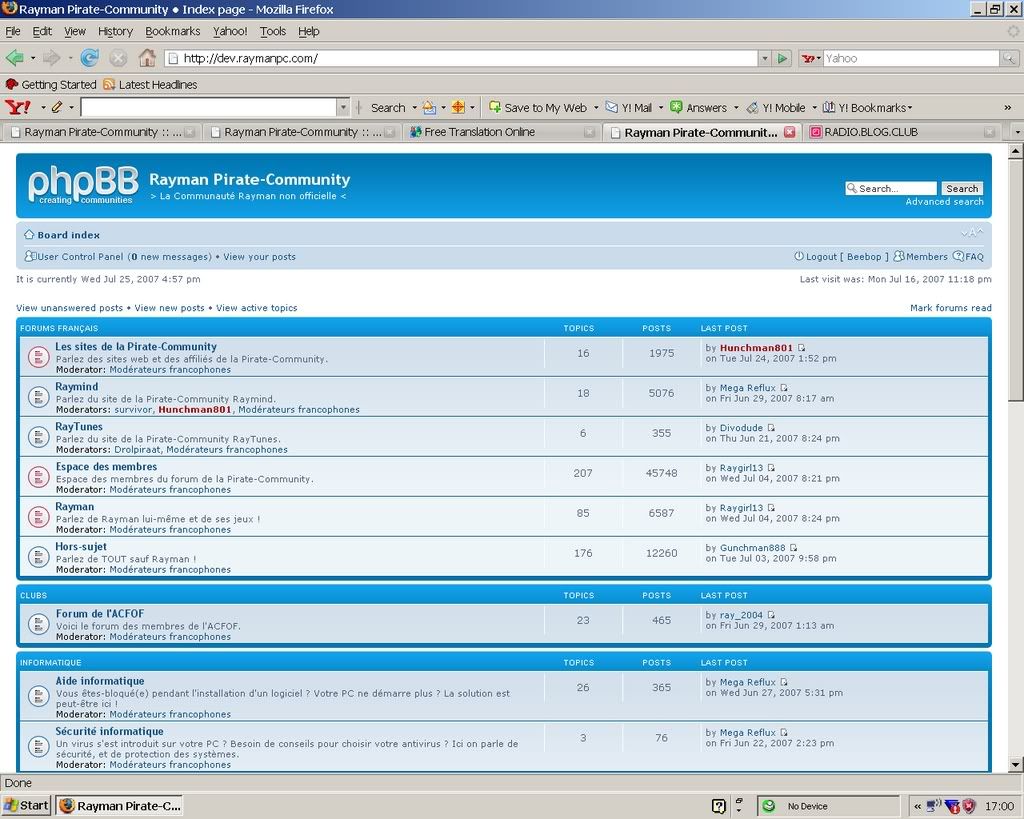Click the phpBB logo
Screen dimensions: 1024x819
click(83, 185)
